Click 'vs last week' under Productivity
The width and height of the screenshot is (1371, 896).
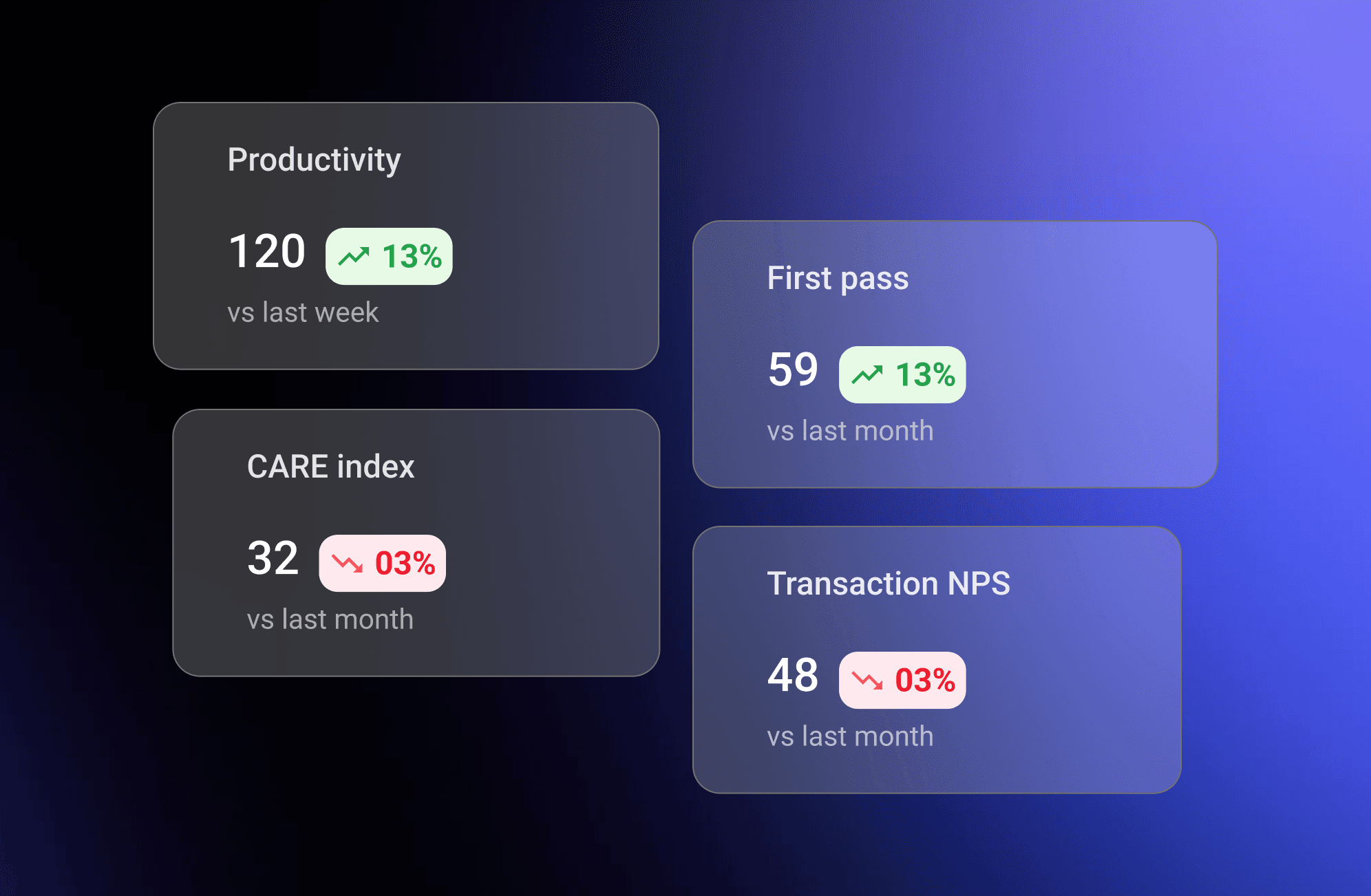(303, 313)
